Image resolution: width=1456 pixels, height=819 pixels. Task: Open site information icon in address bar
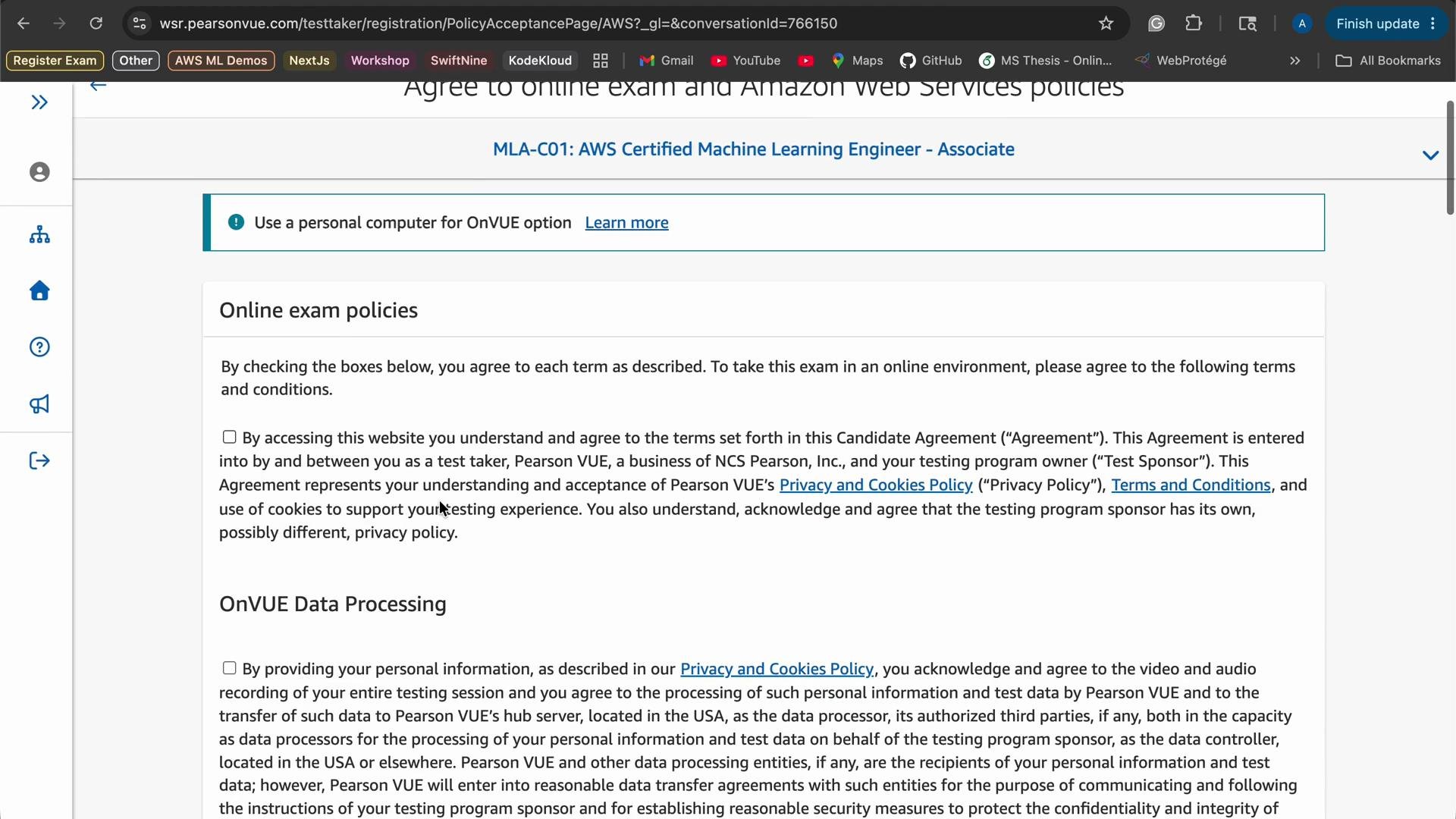140,24
